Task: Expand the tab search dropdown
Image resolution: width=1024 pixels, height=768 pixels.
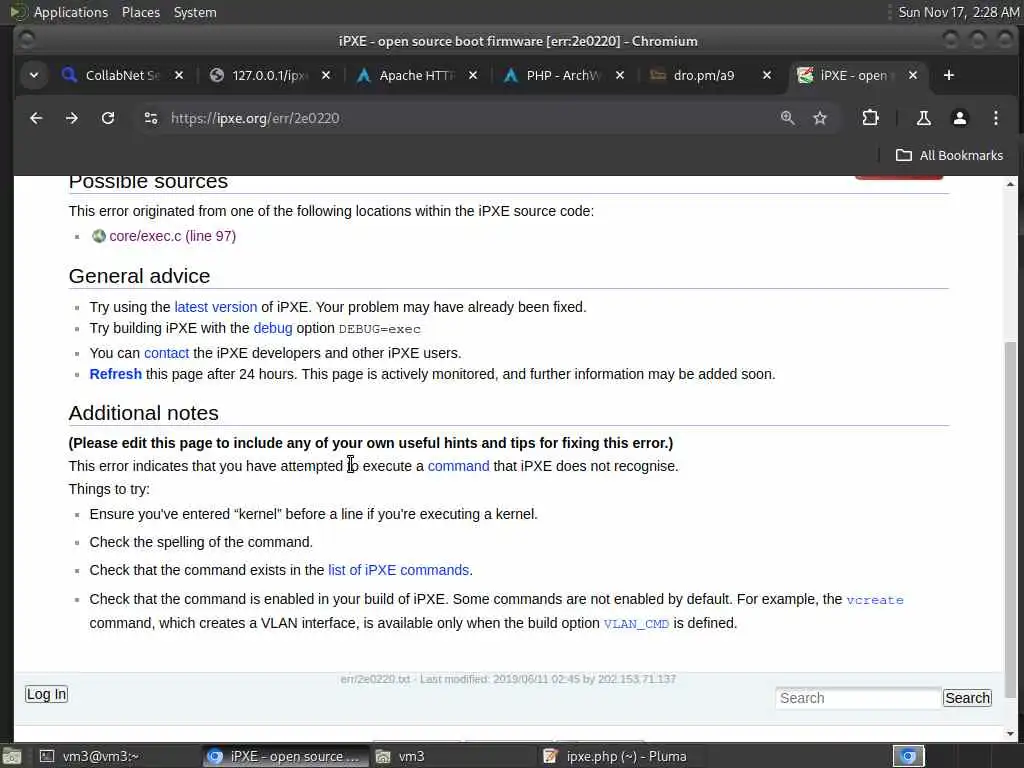Action: 34,76
